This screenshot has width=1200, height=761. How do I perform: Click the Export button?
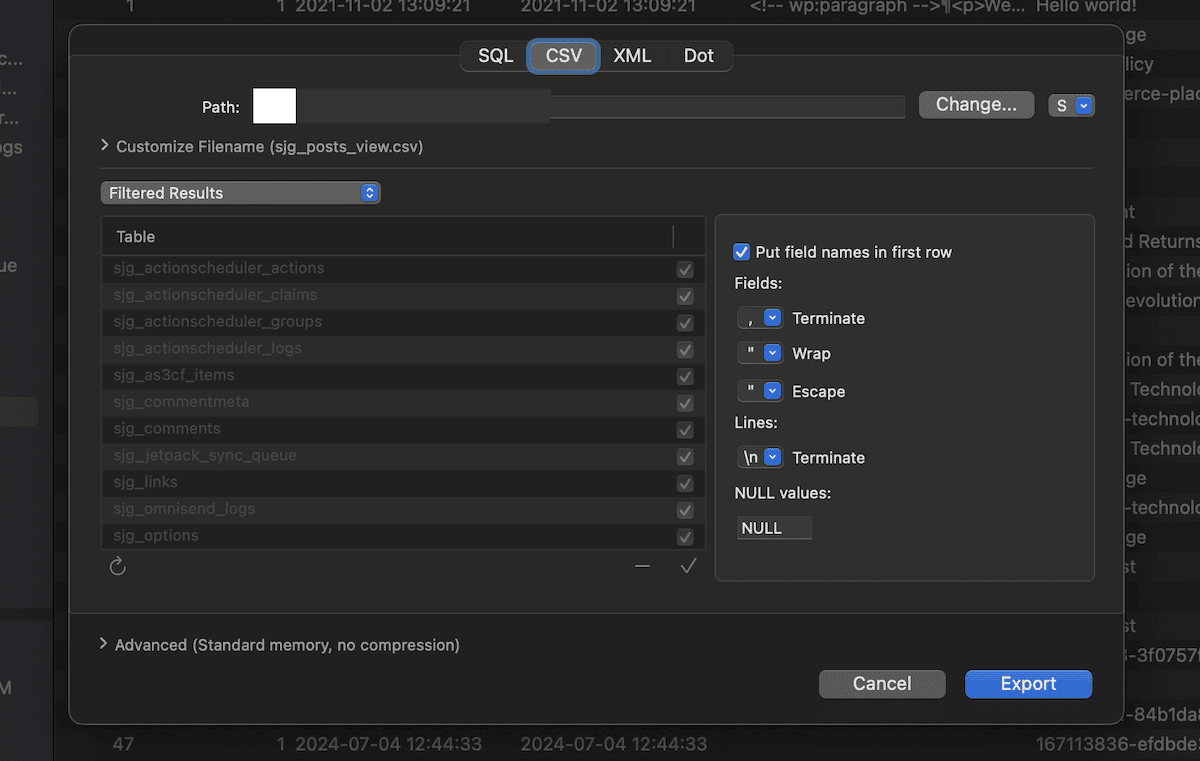[1028, 684]
